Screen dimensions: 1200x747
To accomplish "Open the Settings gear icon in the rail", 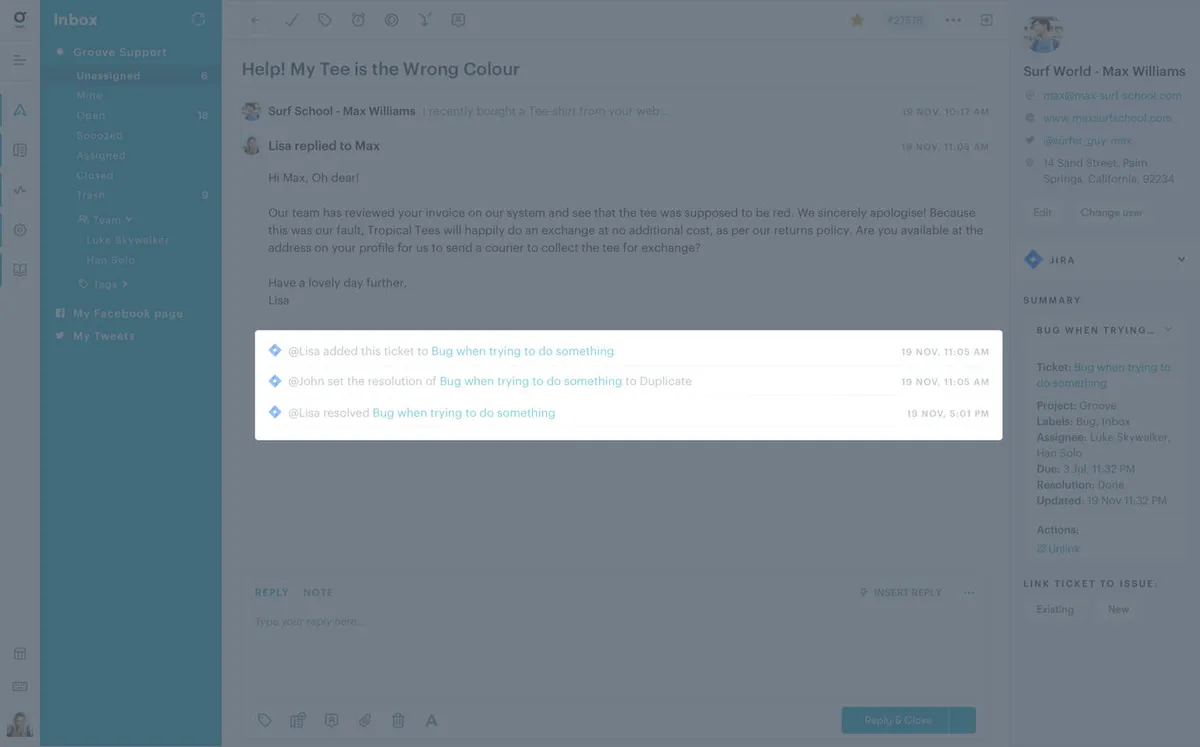I will (20, 230).
